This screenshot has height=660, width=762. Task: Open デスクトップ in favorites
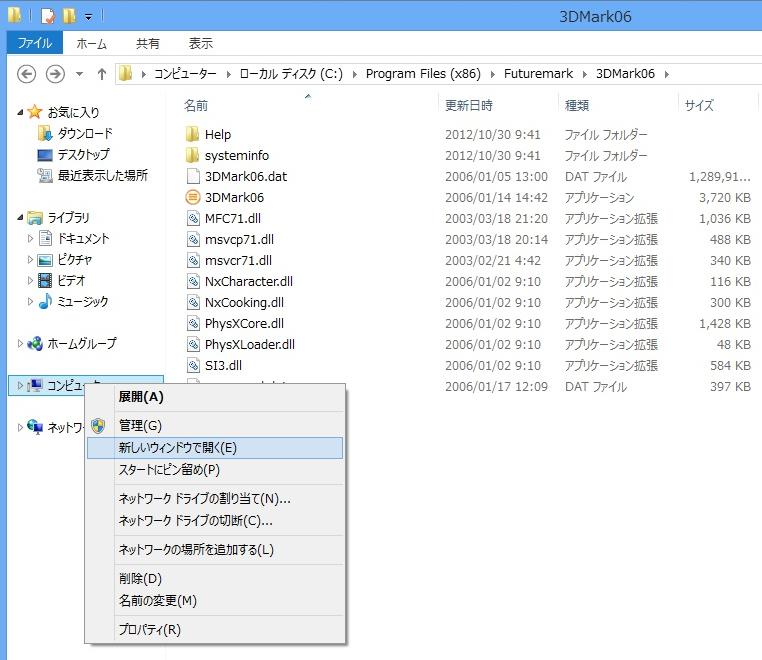83,154
